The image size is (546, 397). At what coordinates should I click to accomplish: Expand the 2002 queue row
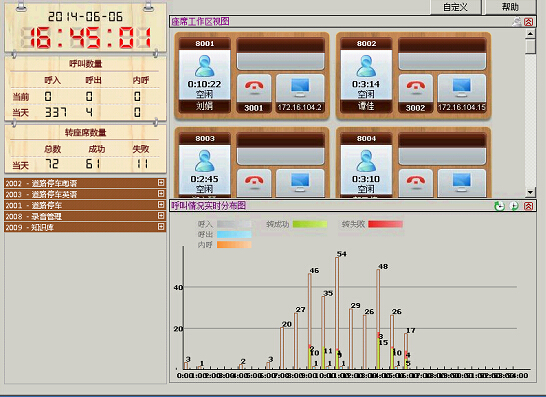pos(161,182)
